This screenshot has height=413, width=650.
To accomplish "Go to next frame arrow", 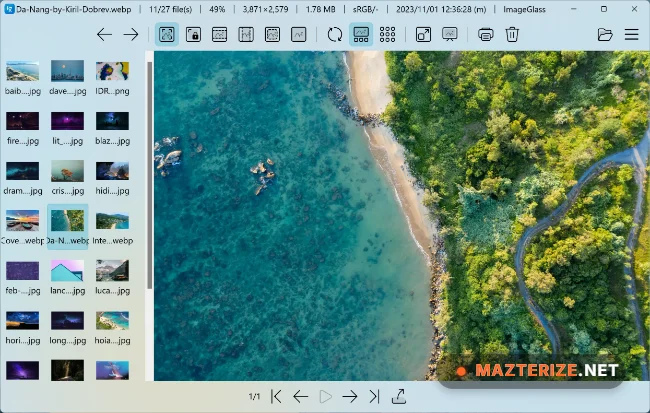I will pyautogui.click(x=350, y=397).
